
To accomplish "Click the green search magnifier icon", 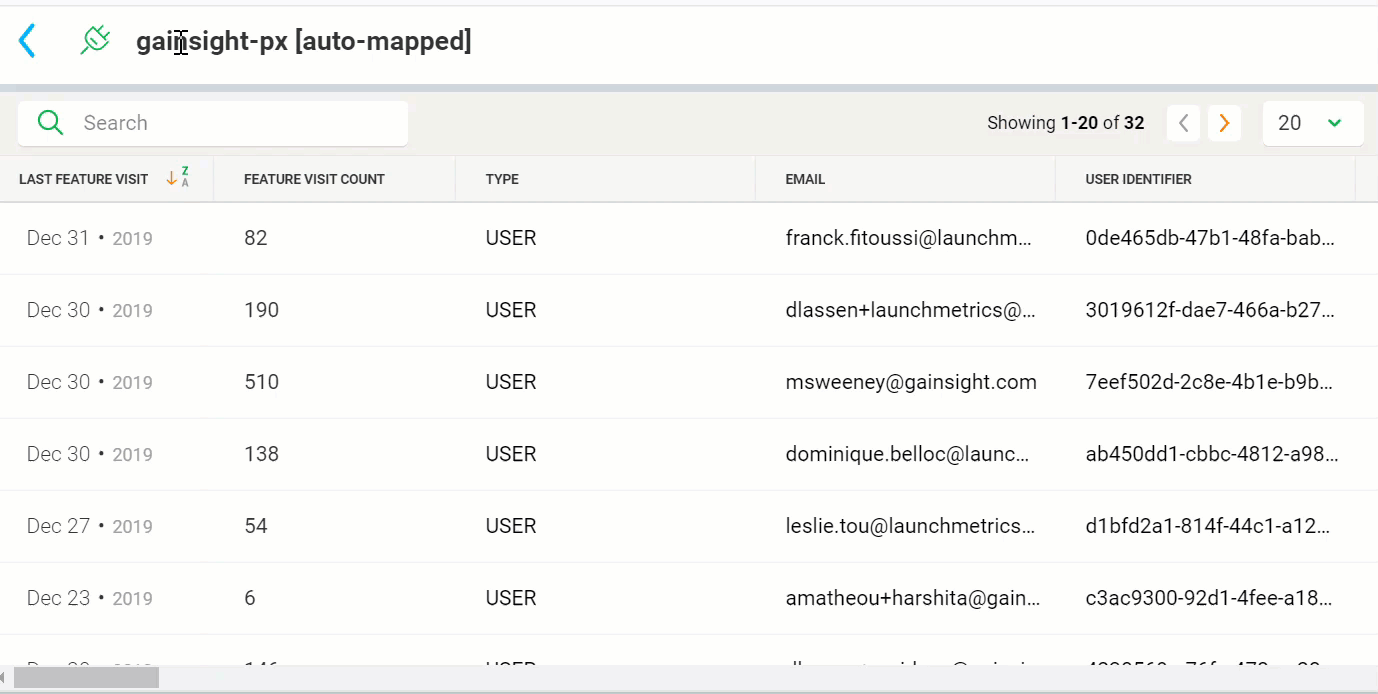I will click(50, 123).
